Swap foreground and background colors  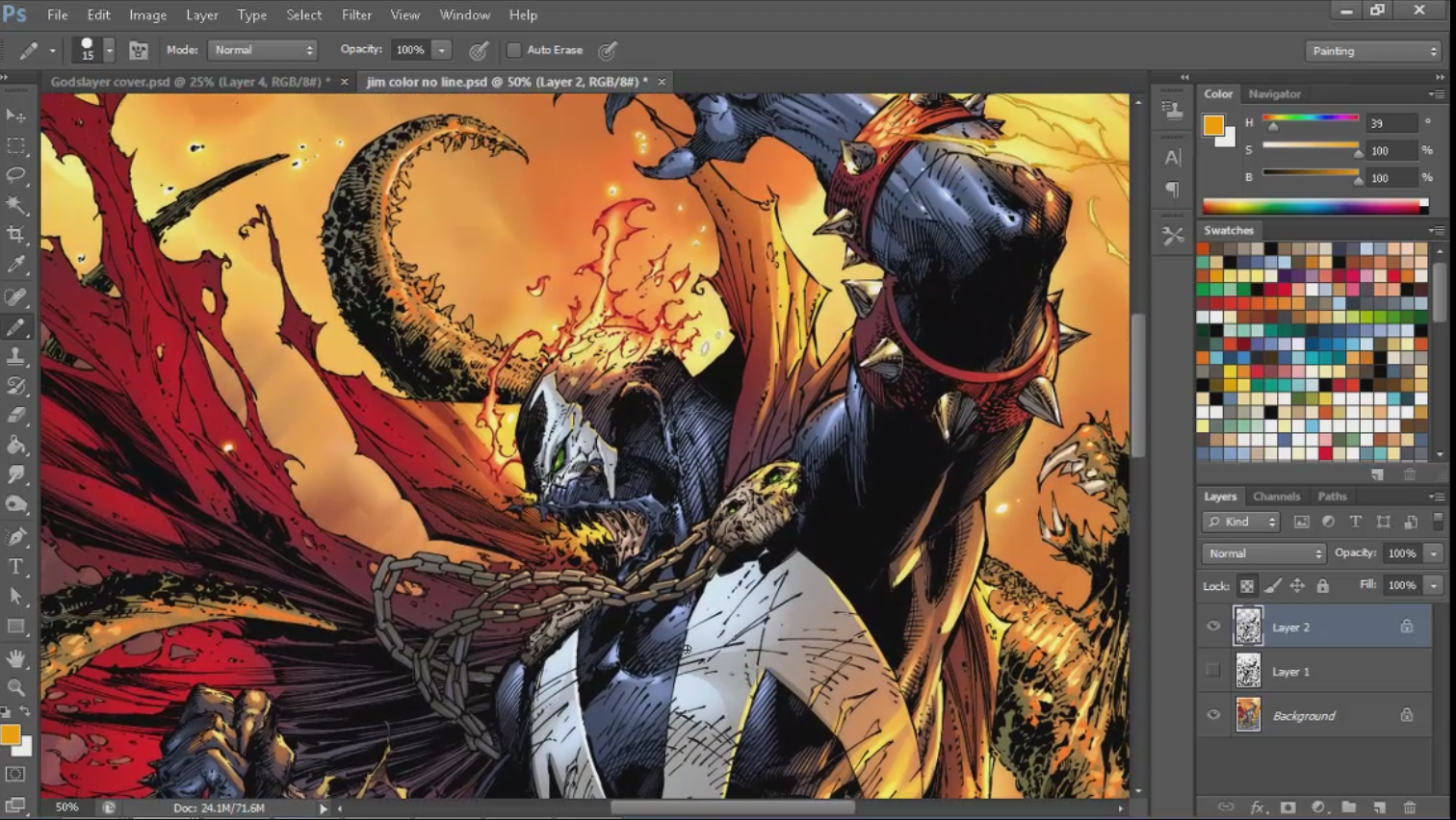[25, 712]
